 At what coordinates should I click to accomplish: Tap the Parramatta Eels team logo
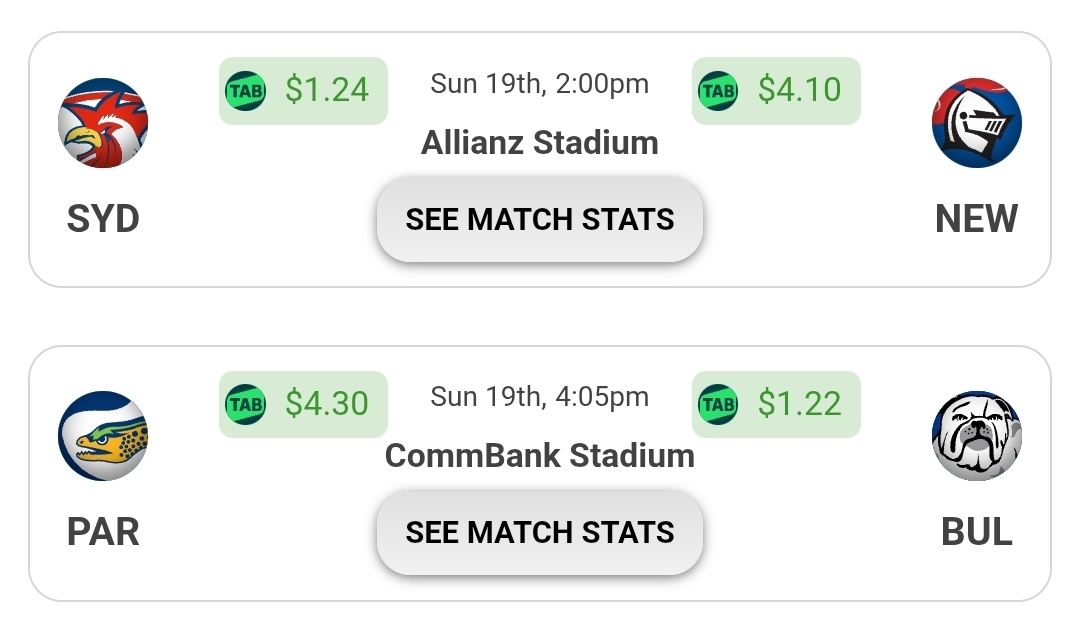[103, 436]
